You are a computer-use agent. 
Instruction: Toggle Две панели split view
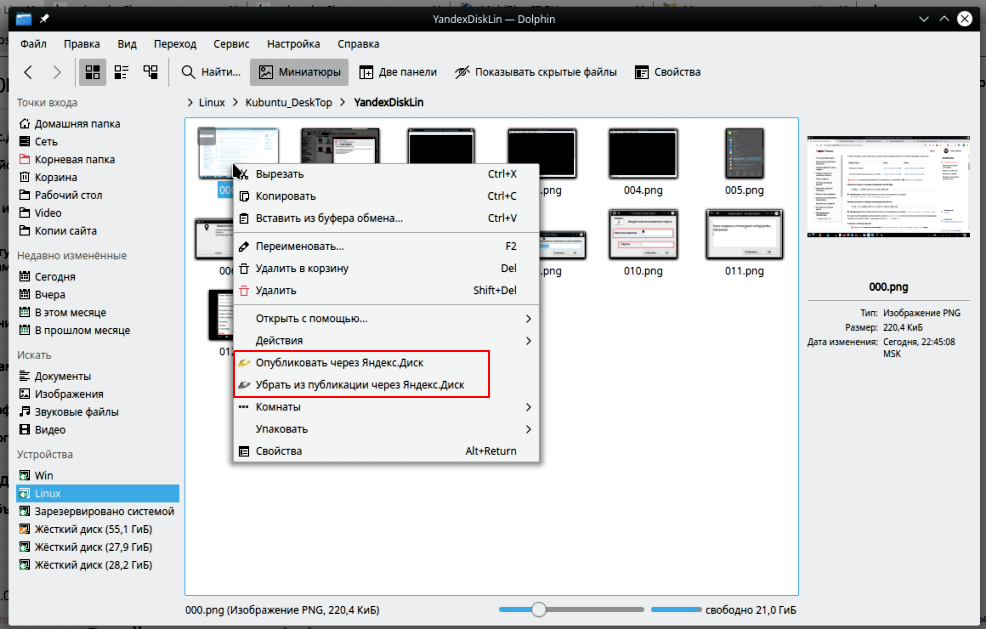point(398,72)
